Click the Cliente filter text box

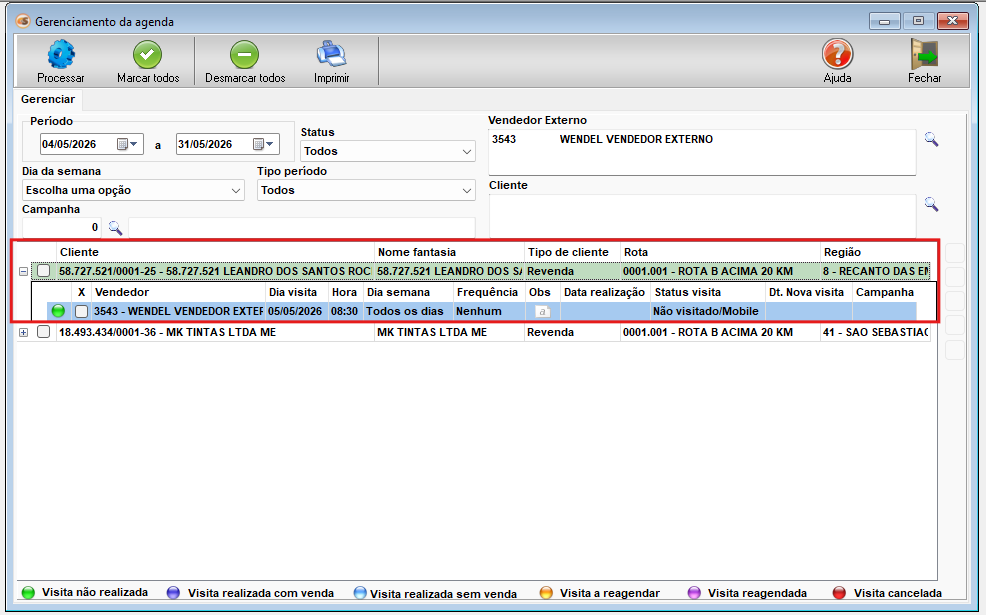[x=702, y=214]
